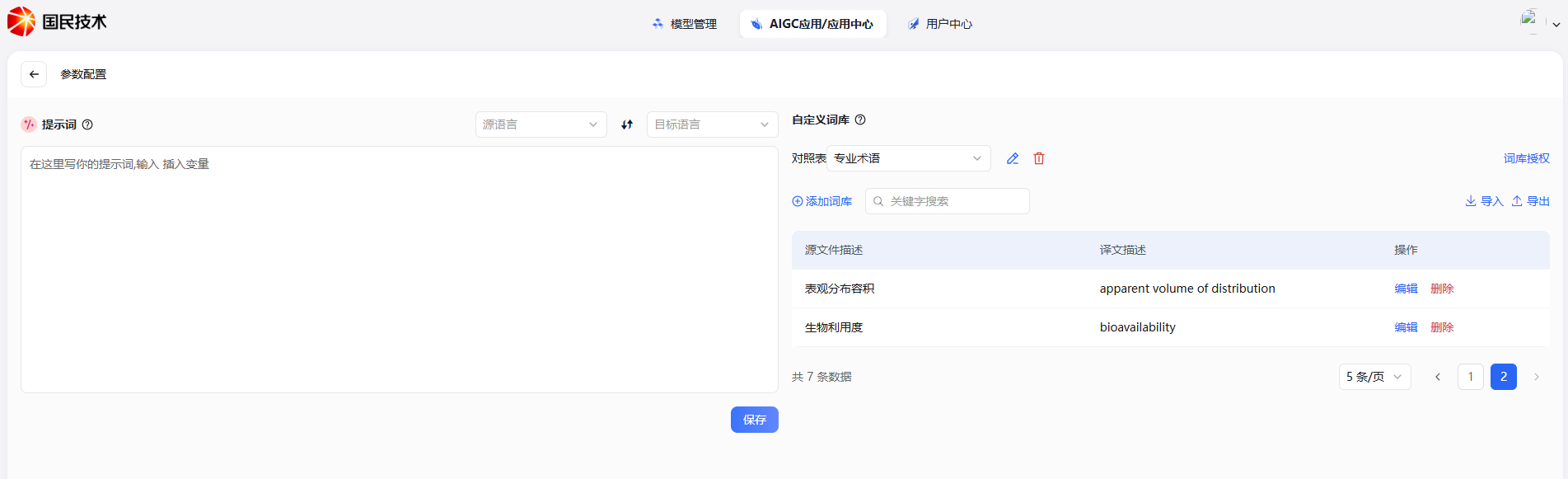
Task: Go to page 1 of the table
Action: pos(1471,377)
